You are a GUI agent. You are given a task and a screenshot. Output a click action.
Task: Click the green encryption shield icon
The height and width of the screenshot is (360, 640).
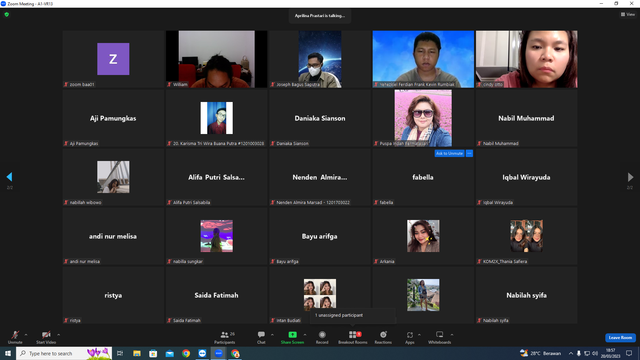click(7, 14)
